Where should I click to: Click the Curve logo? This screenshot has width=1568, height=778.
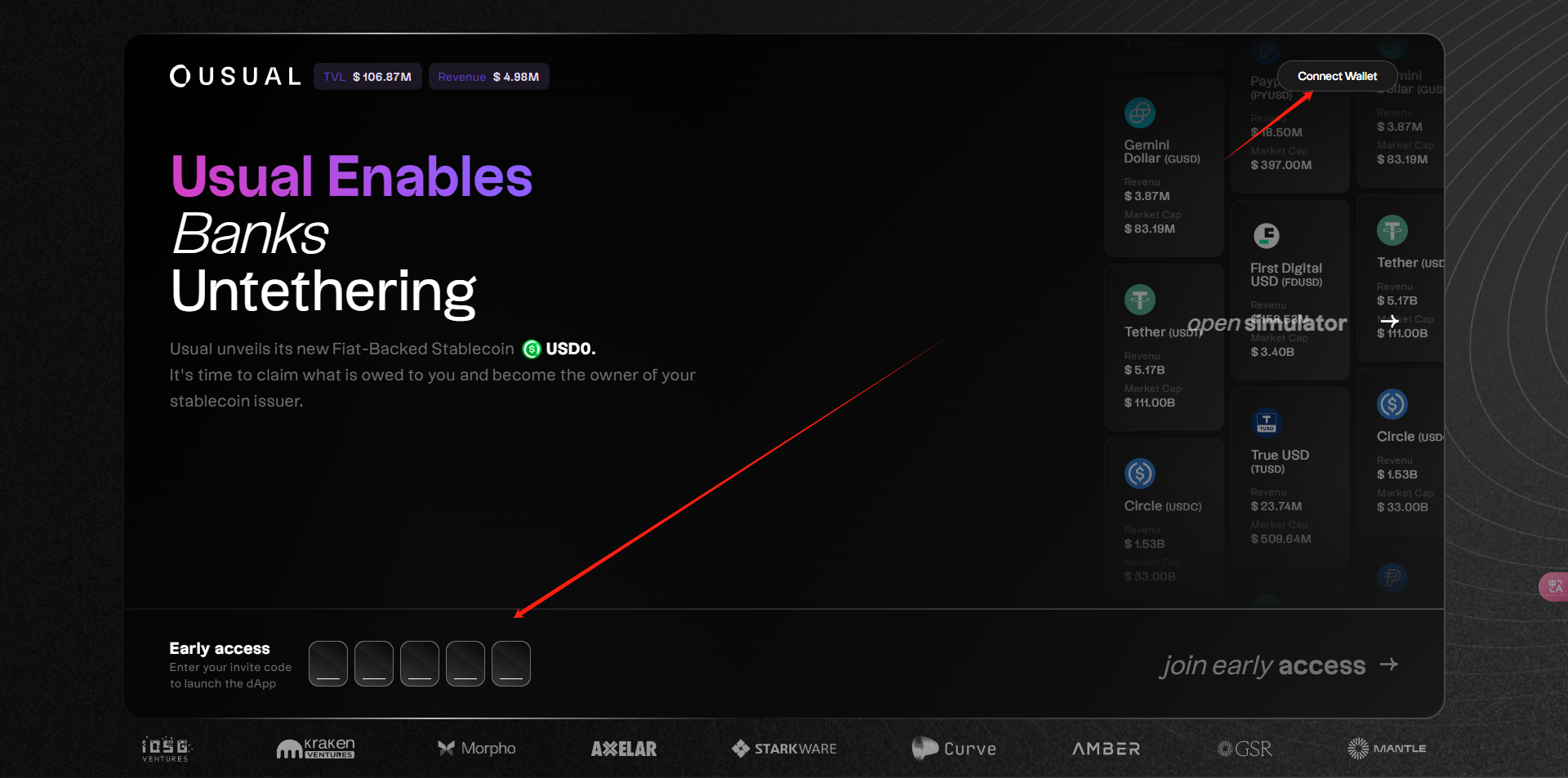pyautogui.click(x=954, y=749)
